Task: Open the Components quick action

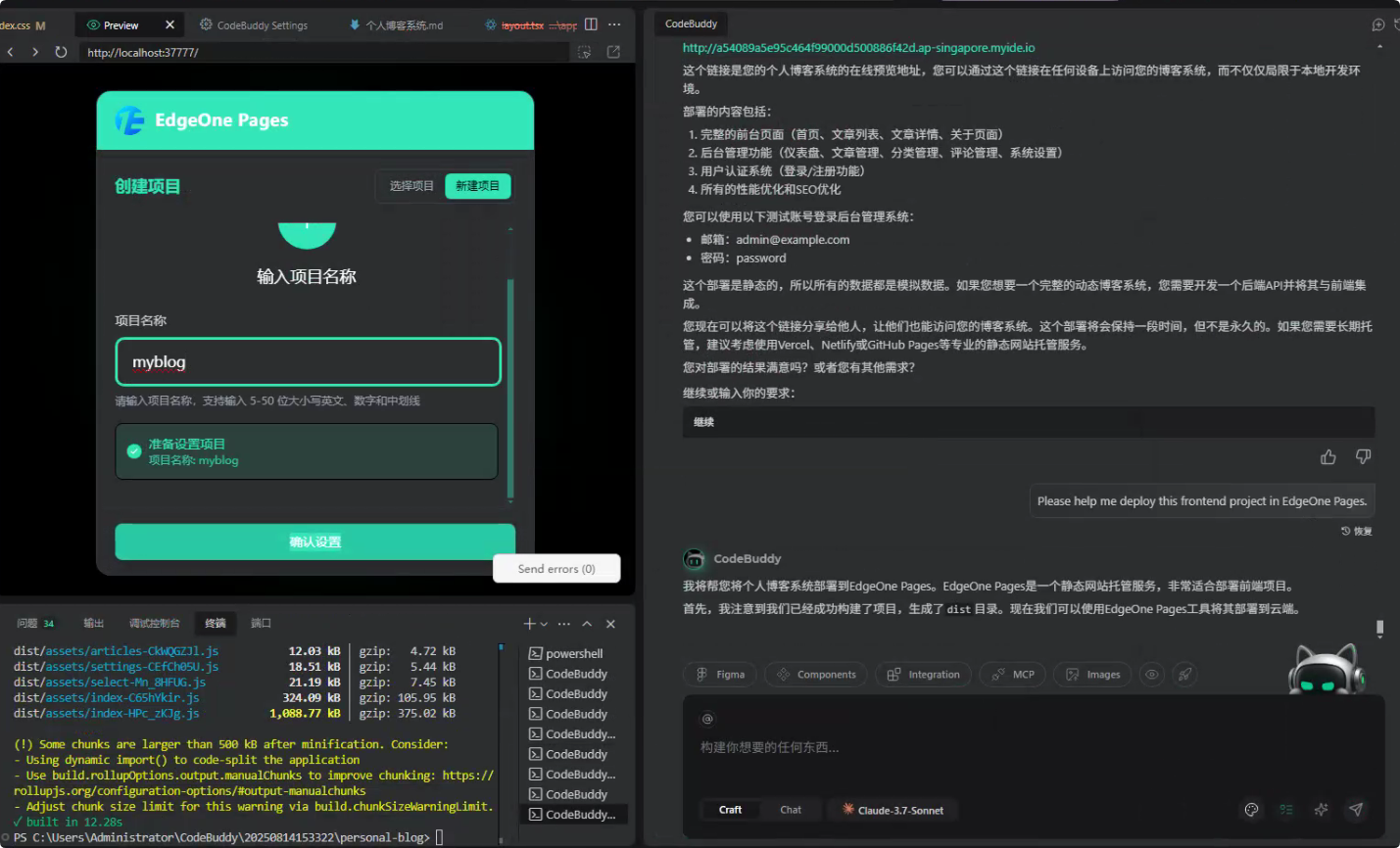Action: (814, 675)
